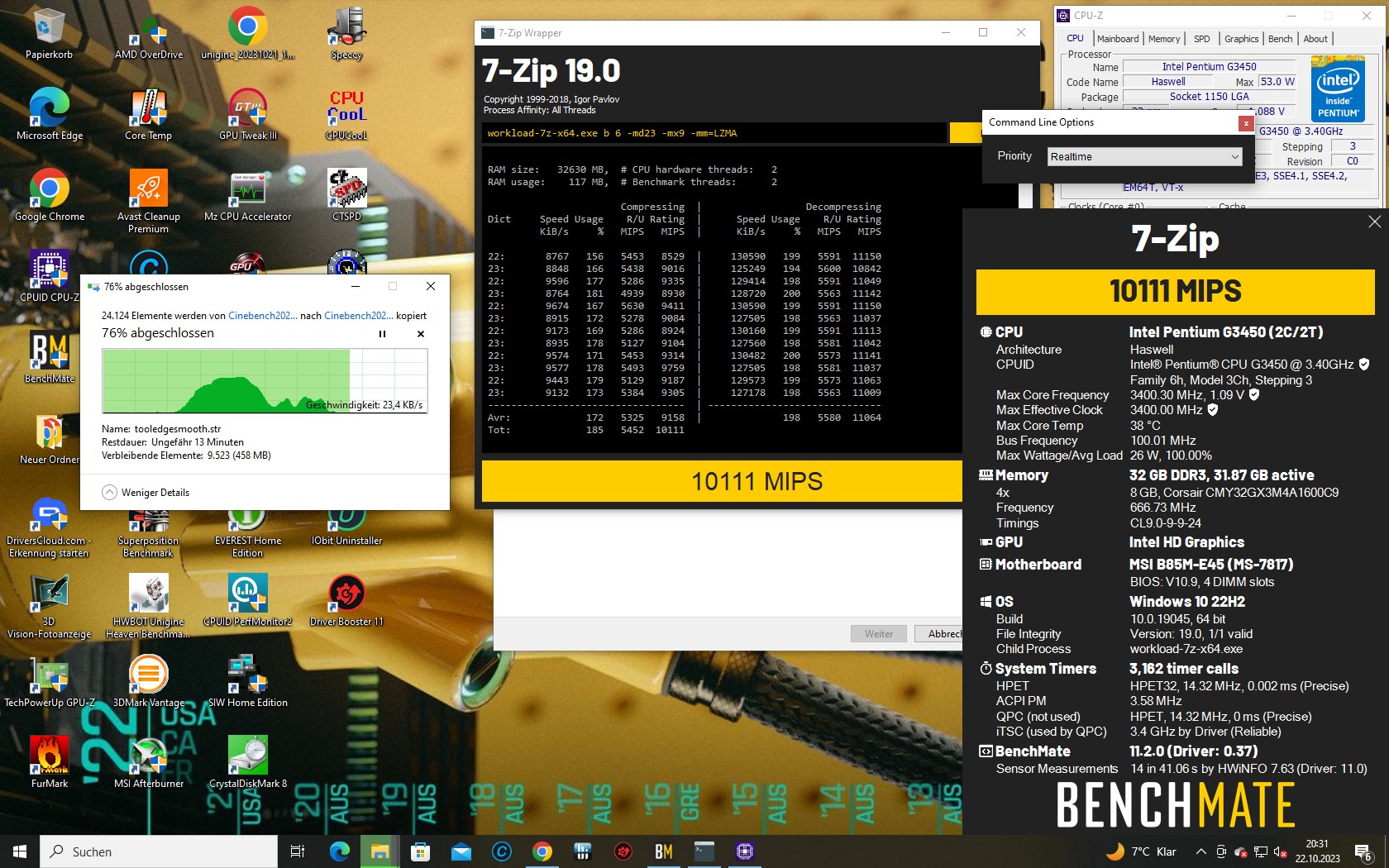
Task: Open Mail app from taskbar
Action: [x=461, y=851]
